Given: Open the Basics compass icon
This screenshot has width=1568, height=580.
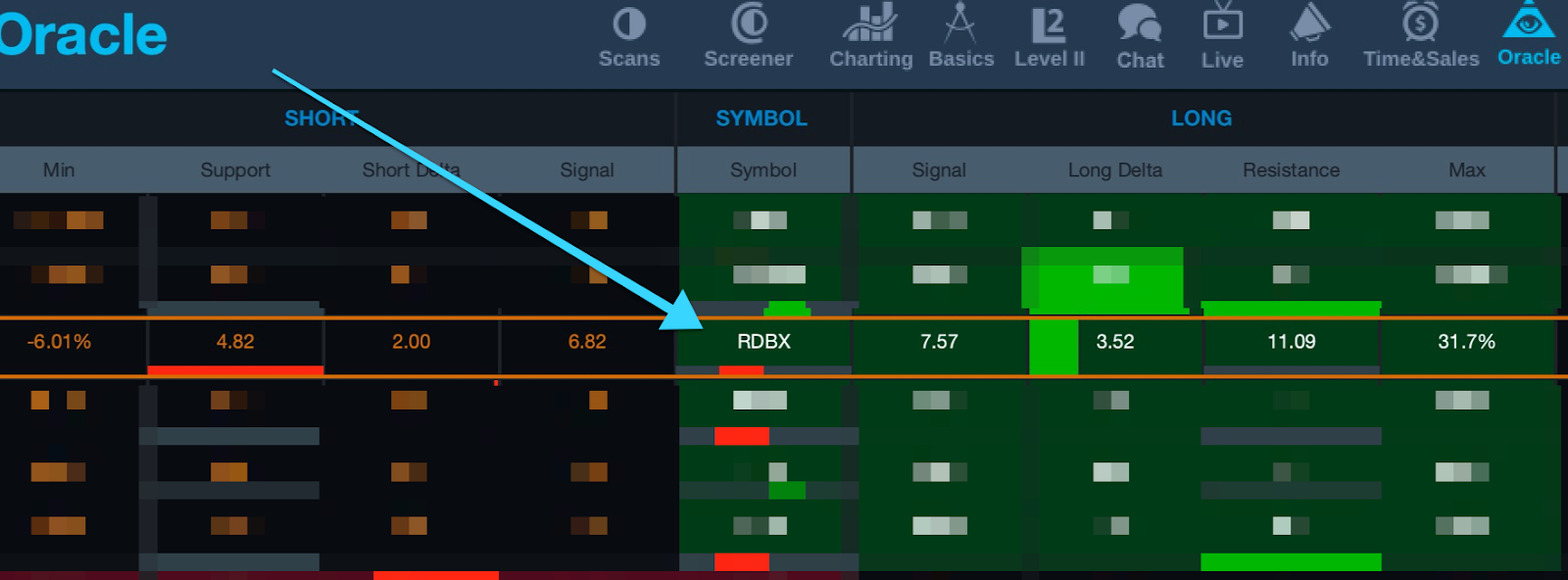Looking at the screenshot, I should coord(960,24).
